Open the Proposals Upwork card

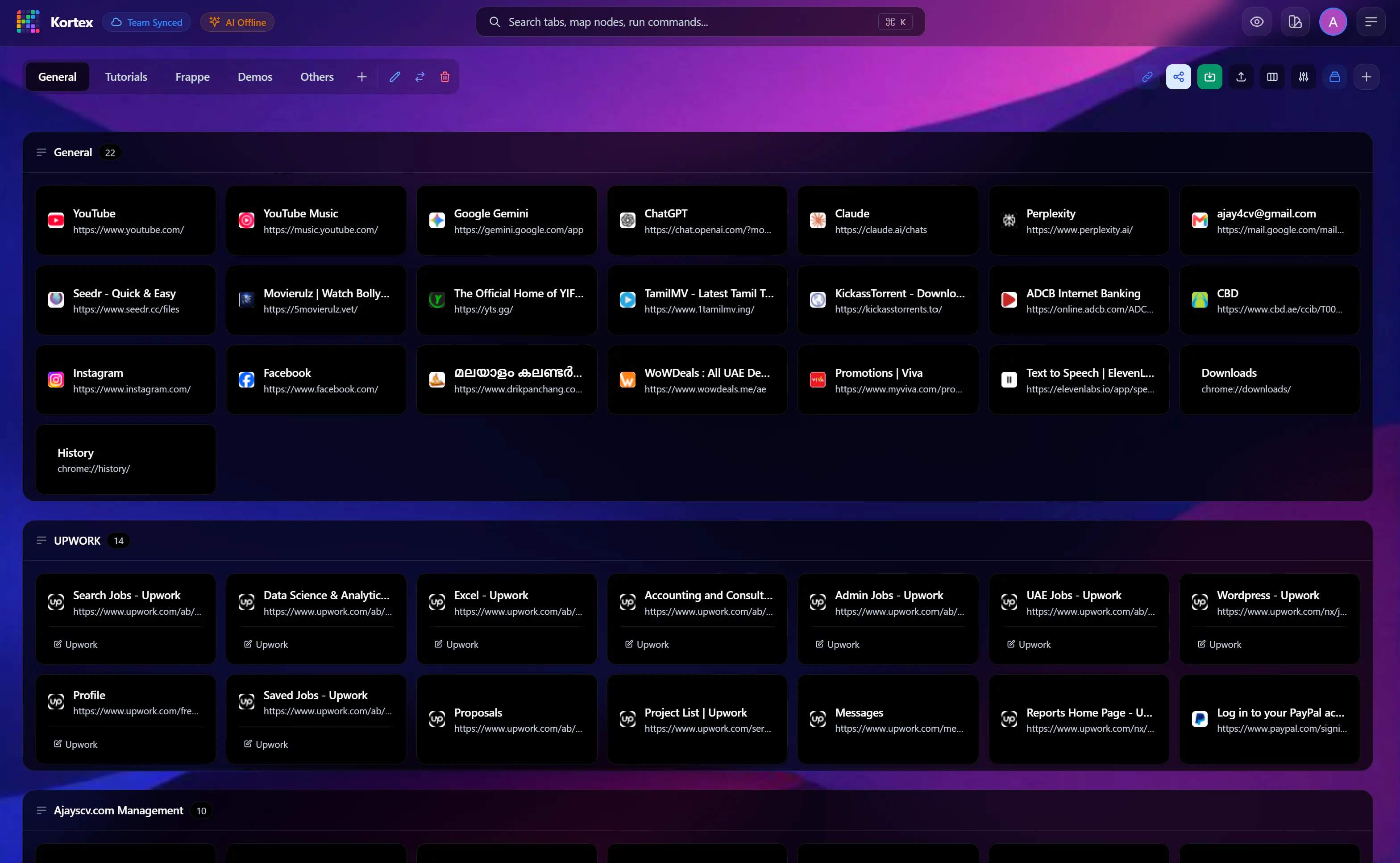[507, 720]
